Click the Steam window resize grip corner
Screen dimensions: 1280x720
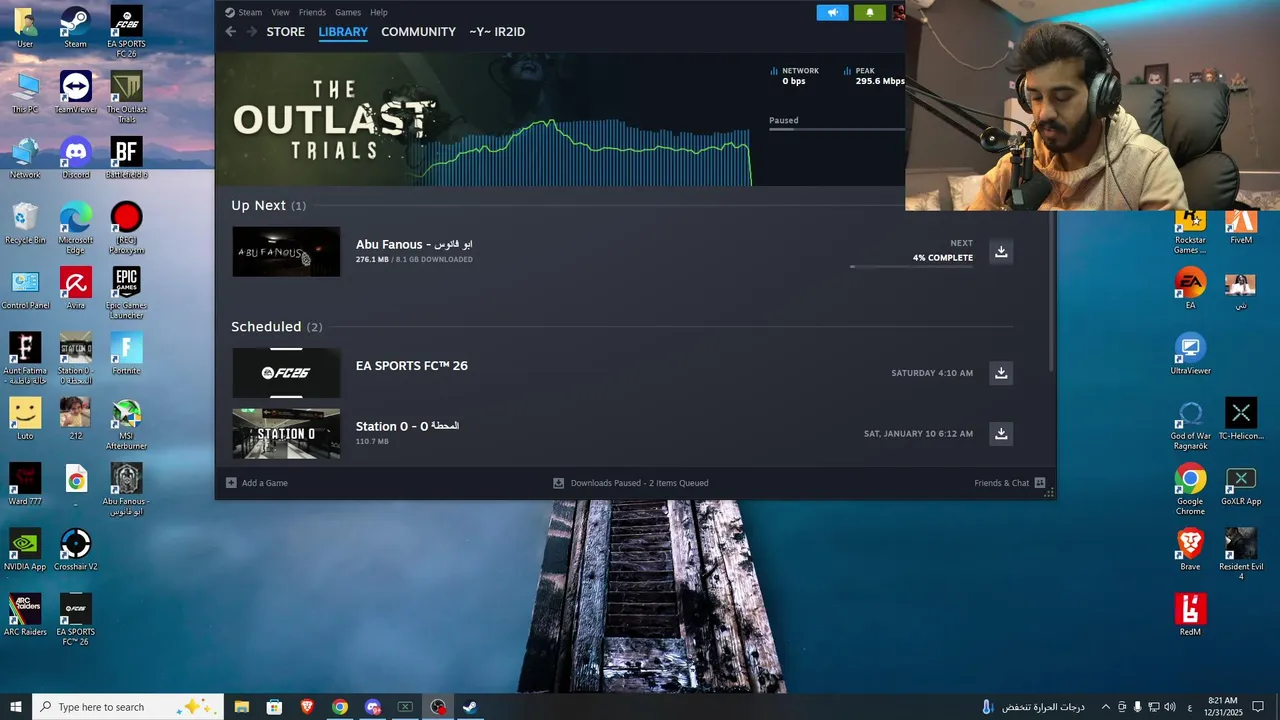tap(1049, 493)
